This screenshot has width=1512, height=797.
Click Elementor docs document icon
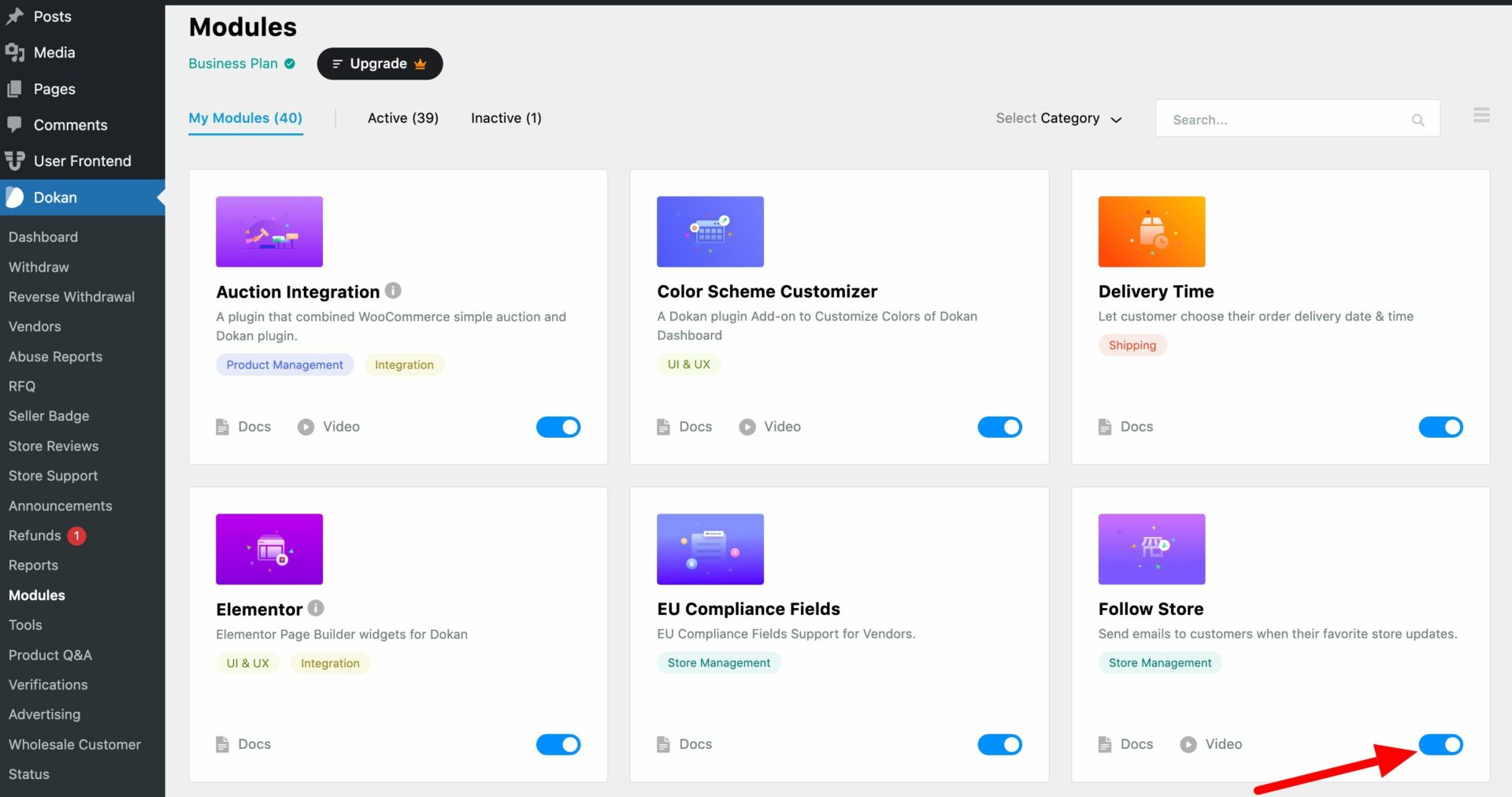222,744
